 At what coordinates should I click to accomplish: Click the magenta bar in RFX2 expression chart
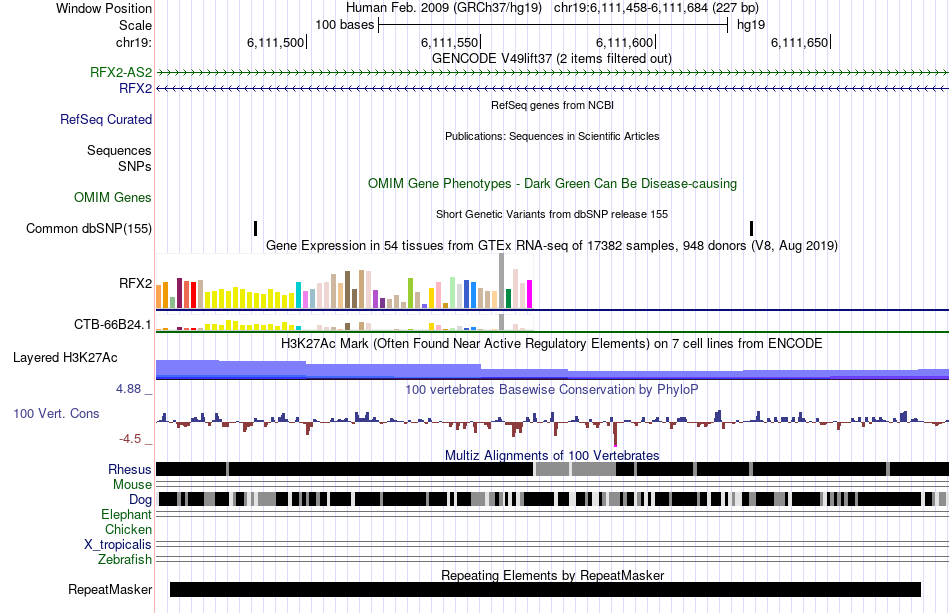click(530, 294)
